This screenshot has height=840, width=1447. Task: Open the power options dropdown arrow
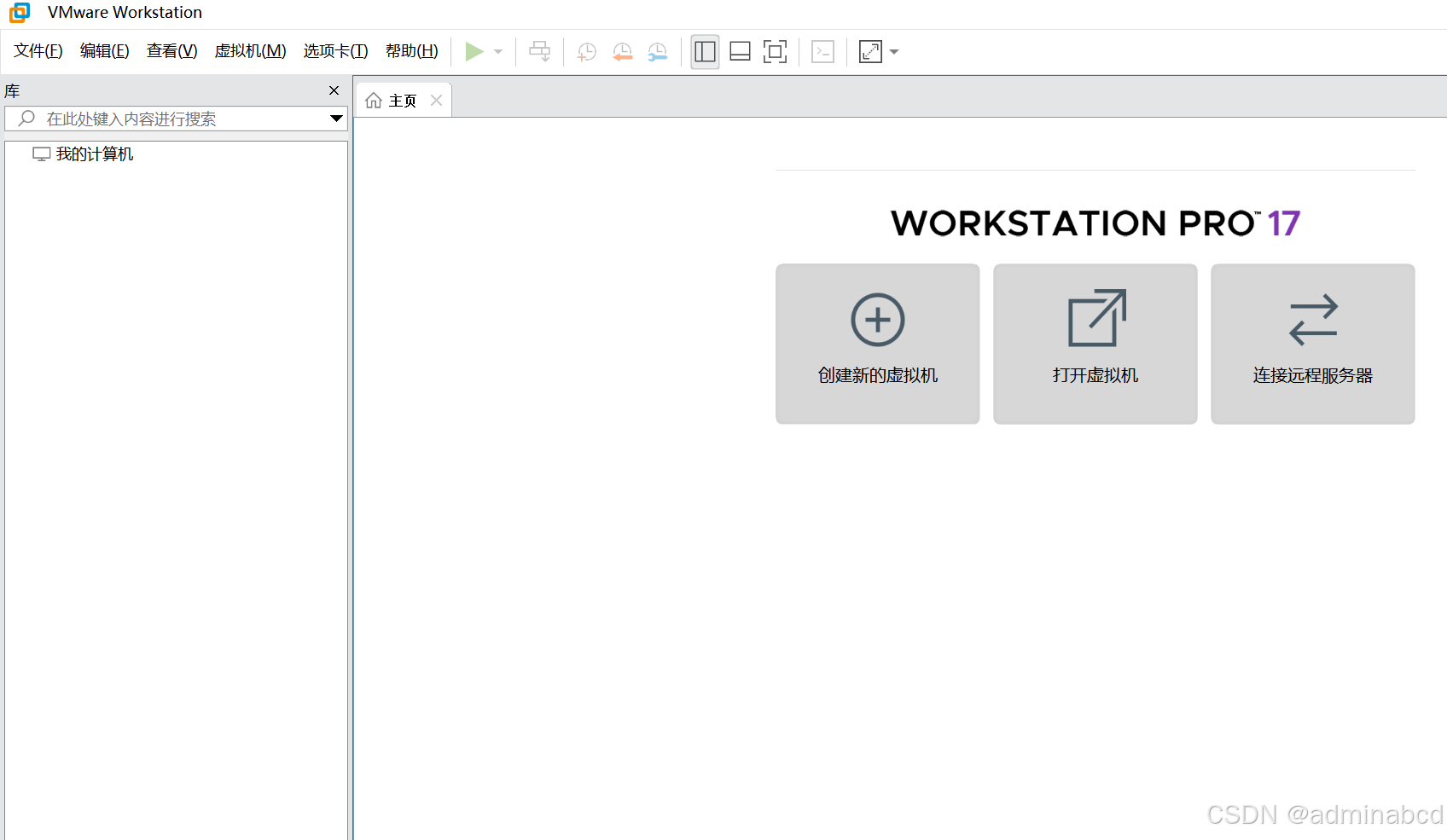coord(498,52)
